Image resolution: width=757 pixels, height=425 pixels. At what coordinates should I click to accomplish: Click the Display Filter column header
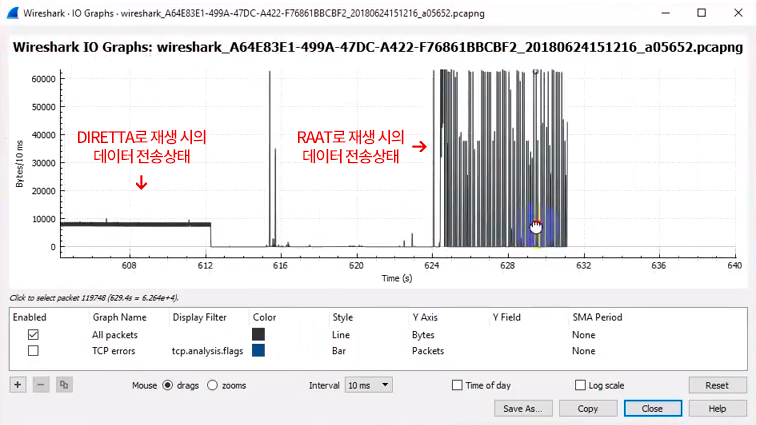pos(199,317)
